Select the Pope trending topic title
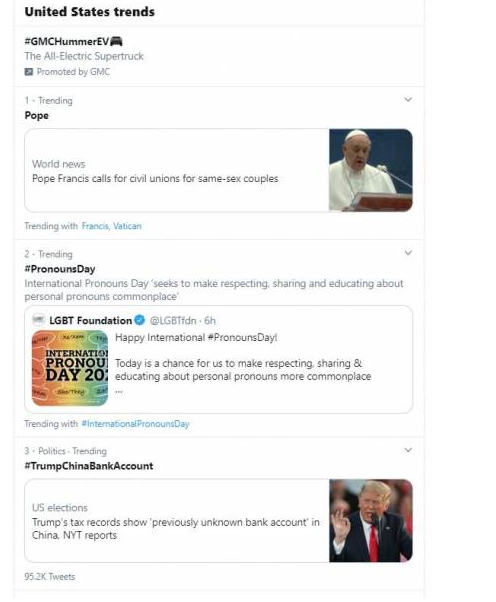This screenshot has width=496, height=602. tap(36, 115)
